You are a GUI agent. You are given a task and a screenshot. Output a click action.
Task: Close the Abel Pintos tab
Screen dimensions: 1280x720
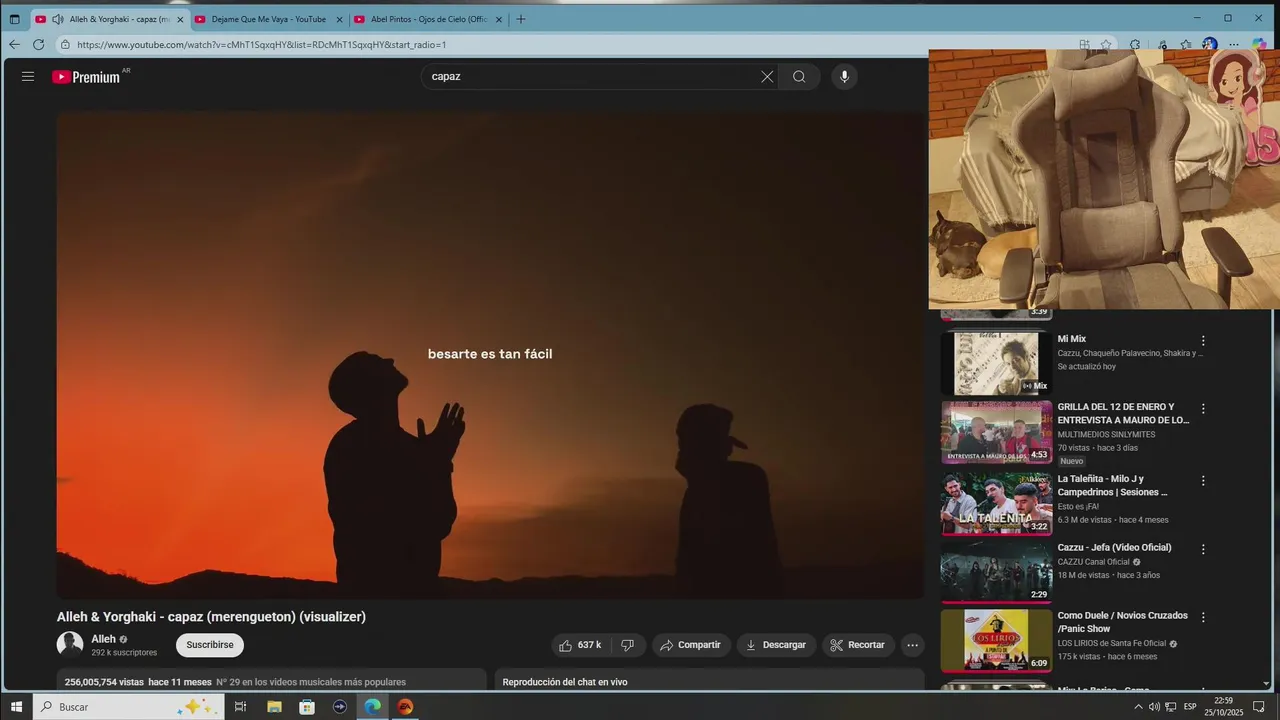click(499, 19)
